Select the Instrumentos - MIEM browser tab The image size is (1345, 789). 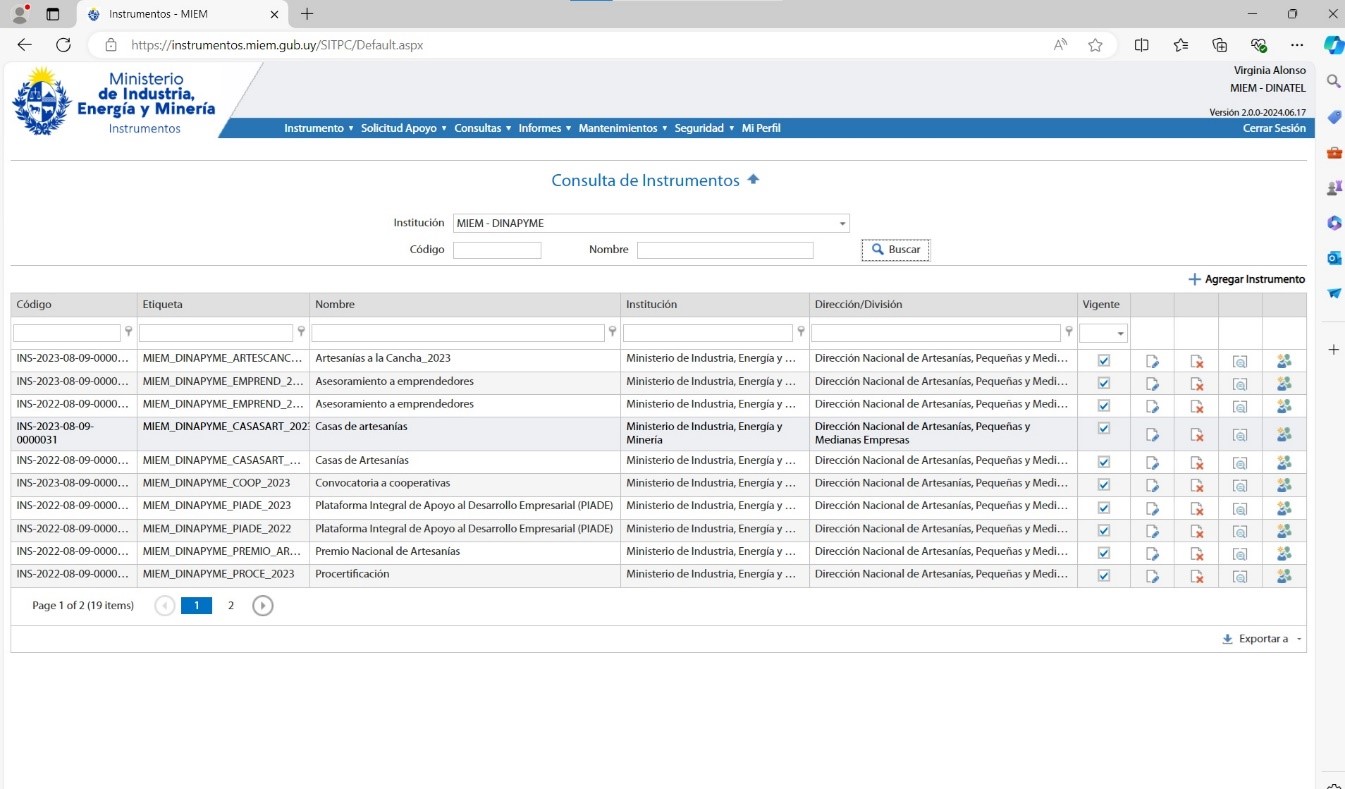180,14
